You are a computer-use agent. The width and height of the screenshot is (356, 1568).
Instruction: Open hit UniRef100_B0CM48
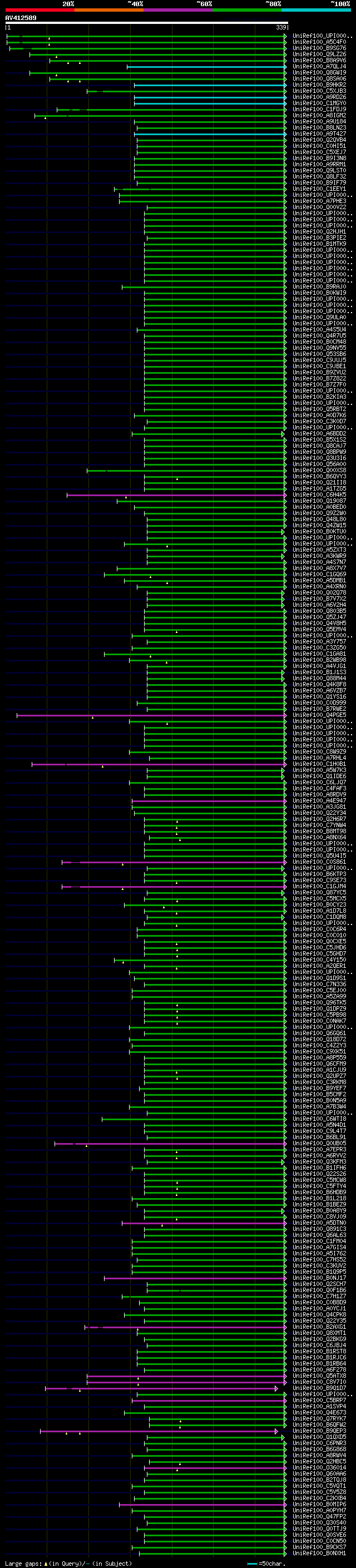point(319,342)
